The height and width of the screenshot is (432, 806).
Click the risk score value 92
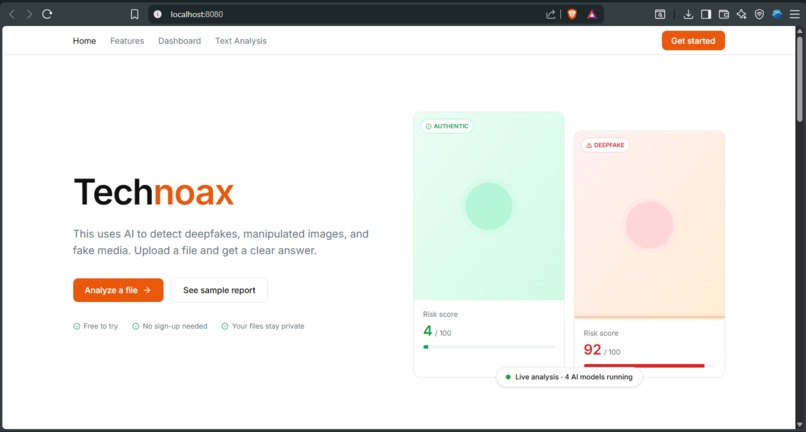[592, 350]
